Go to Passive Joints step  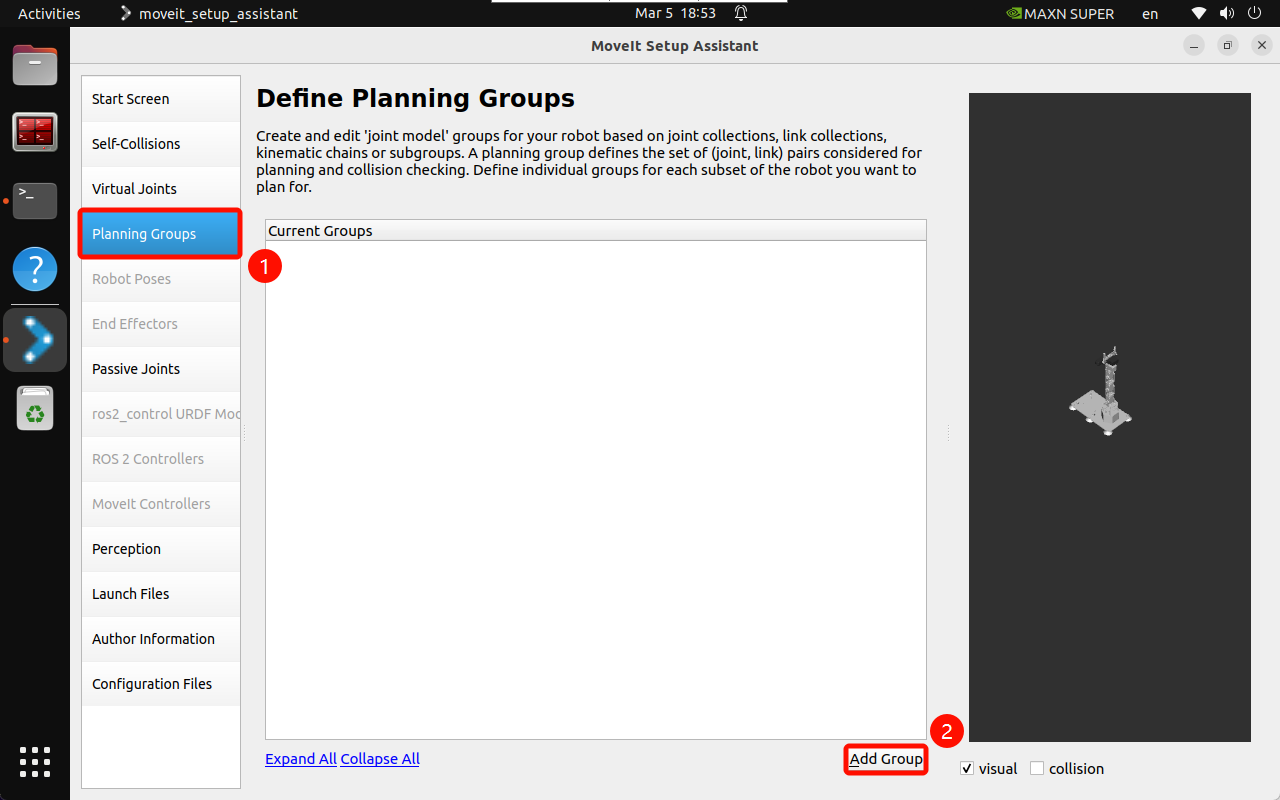(x=161, y=369)
